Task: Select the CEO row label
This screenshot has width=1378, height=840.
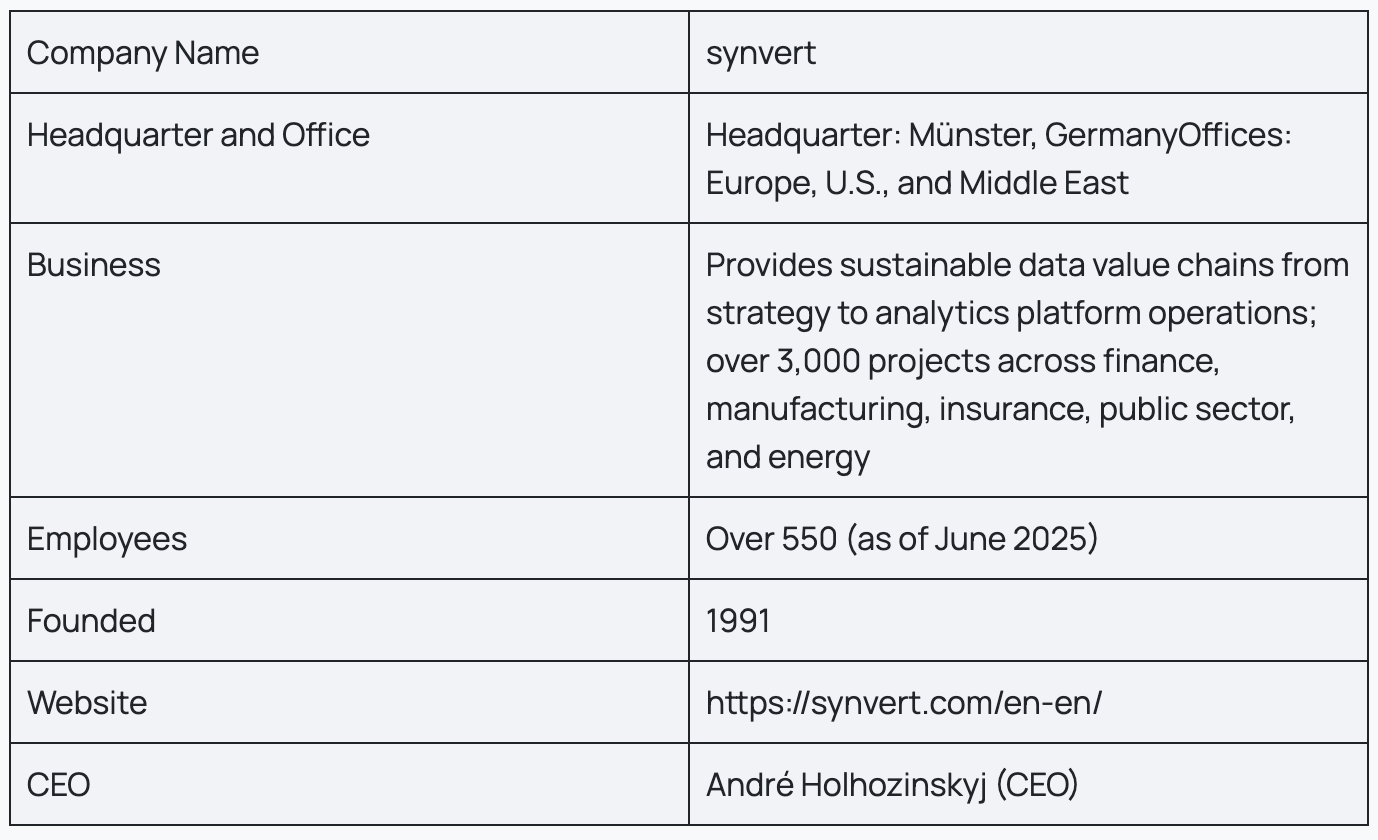Action: tap(59, 785)
